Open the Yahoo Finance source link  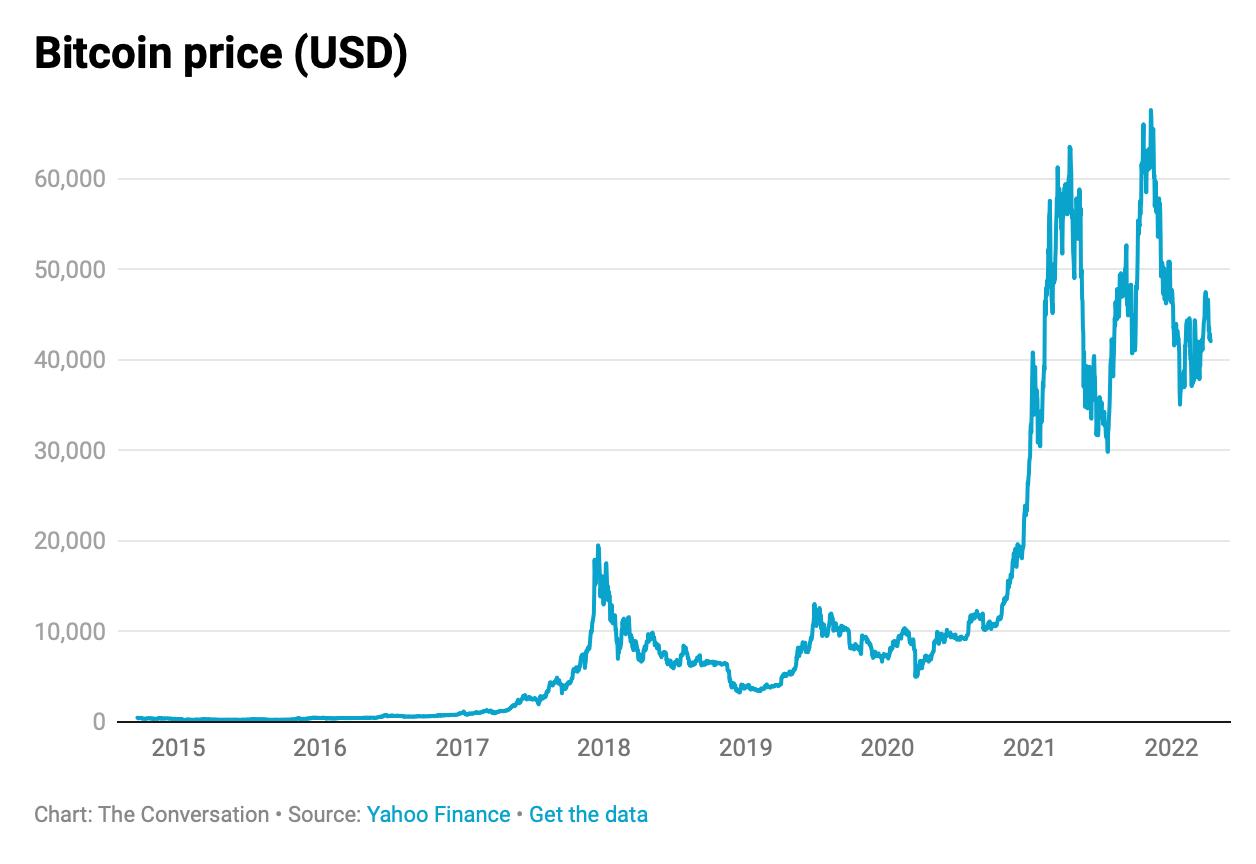[x=438, y=814]
